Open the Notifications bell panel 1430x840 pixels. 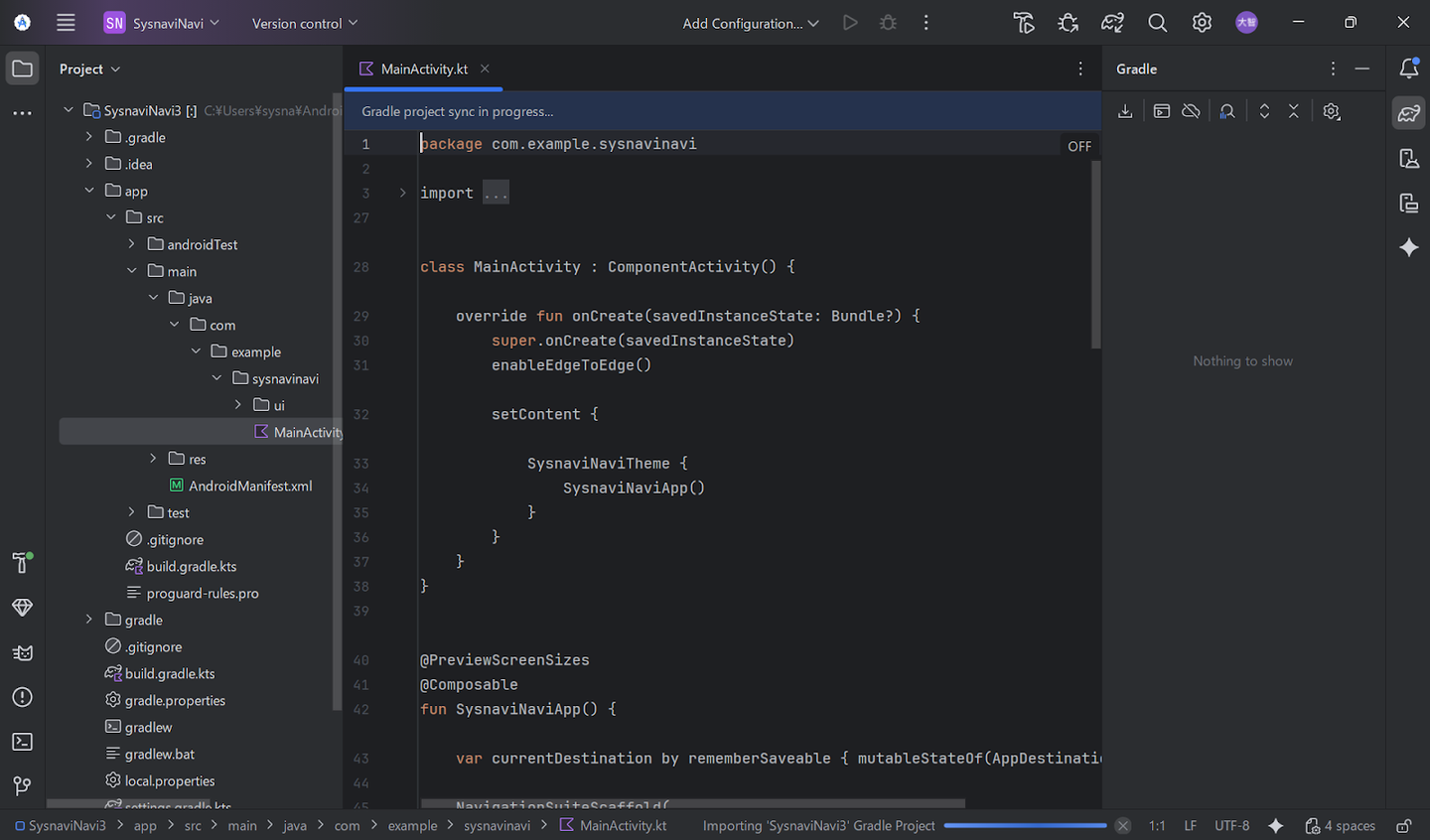click(1408, 69)
